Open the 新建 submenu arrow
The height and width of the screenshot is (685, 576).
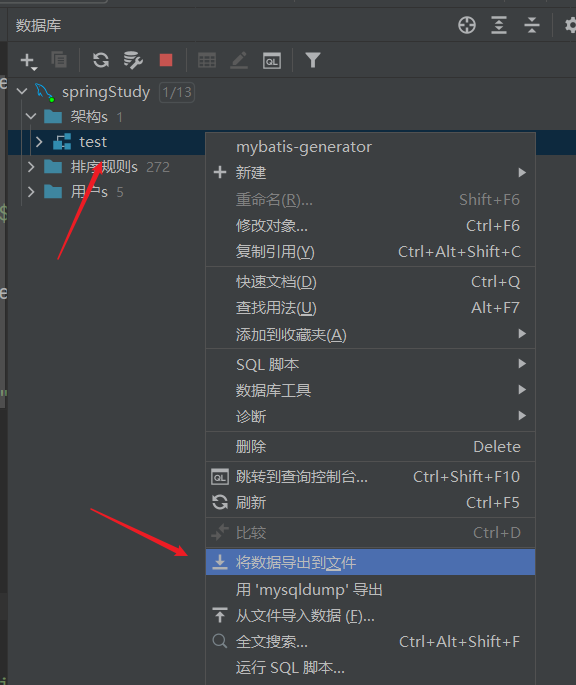pos(522,173)
